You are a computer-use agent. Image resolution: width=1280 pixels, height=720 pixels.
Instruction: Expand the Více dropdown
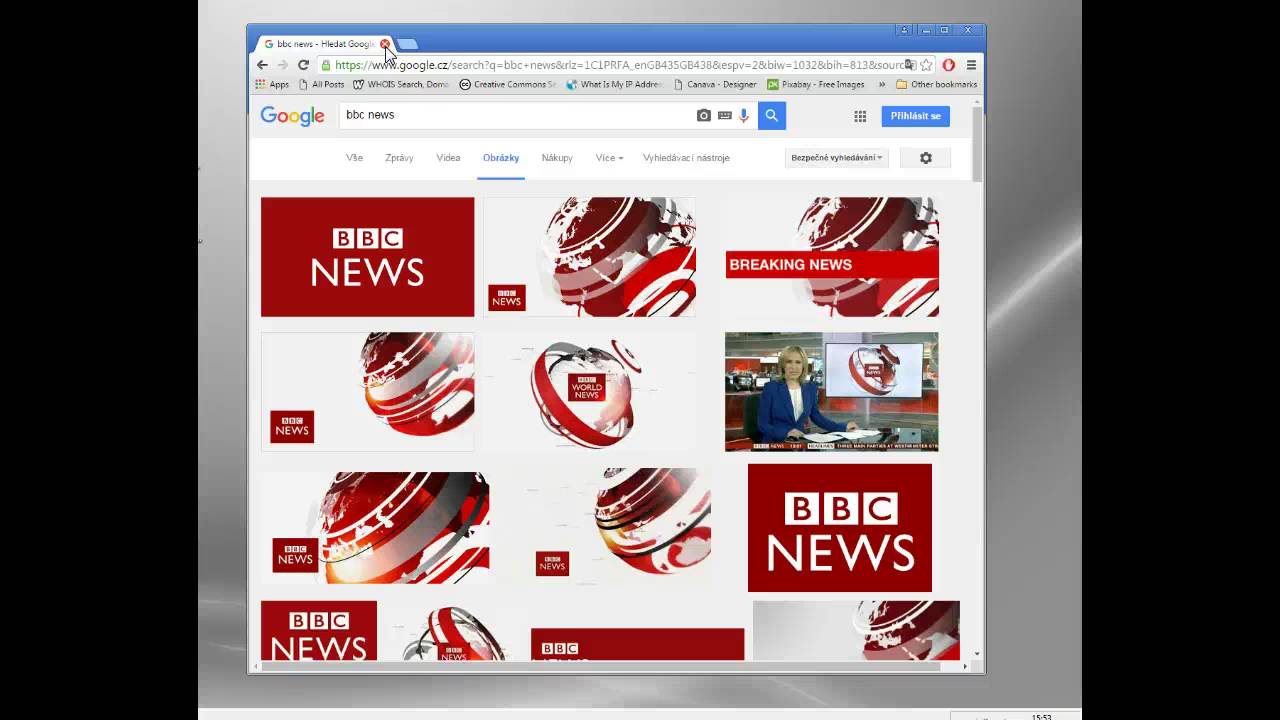609,158
